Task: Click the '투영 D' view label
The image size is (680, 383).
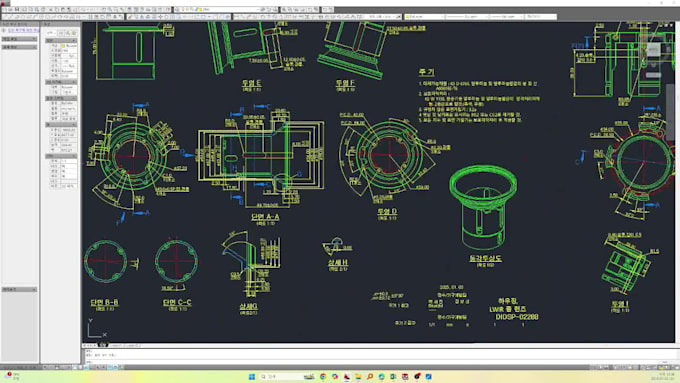Action: [387, 211]
